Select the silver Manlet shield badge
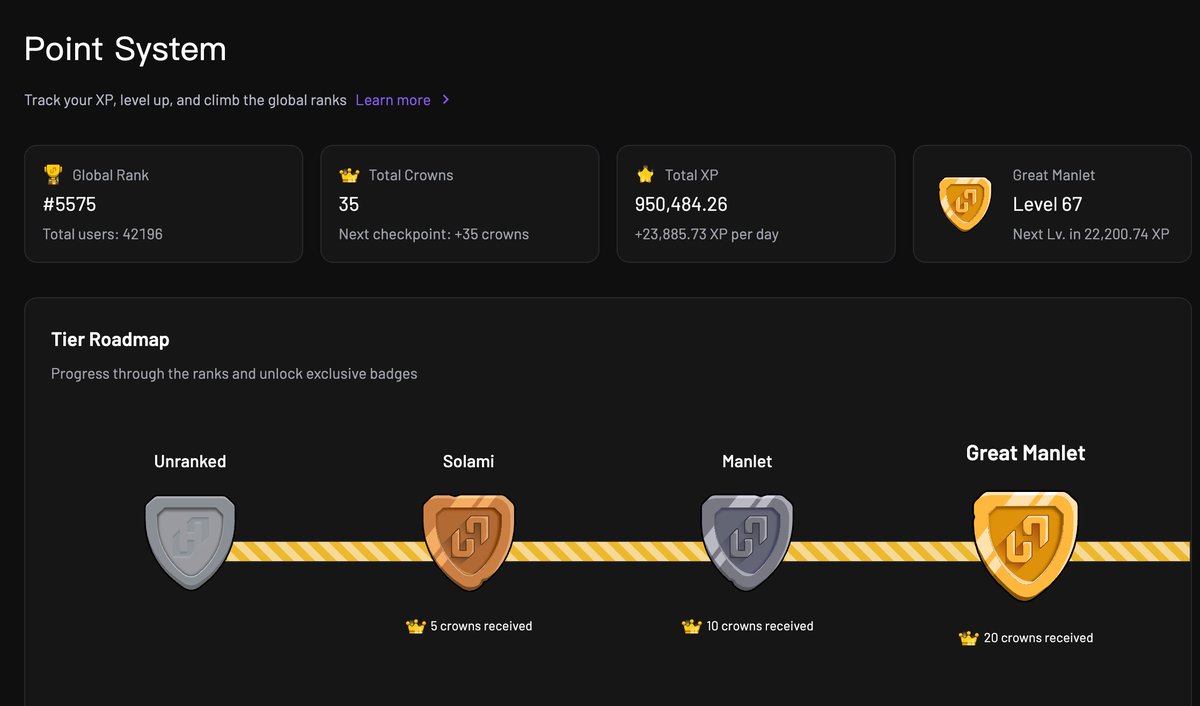Image resolution: width=1200 pixels, height=706 pixels. 746,541
